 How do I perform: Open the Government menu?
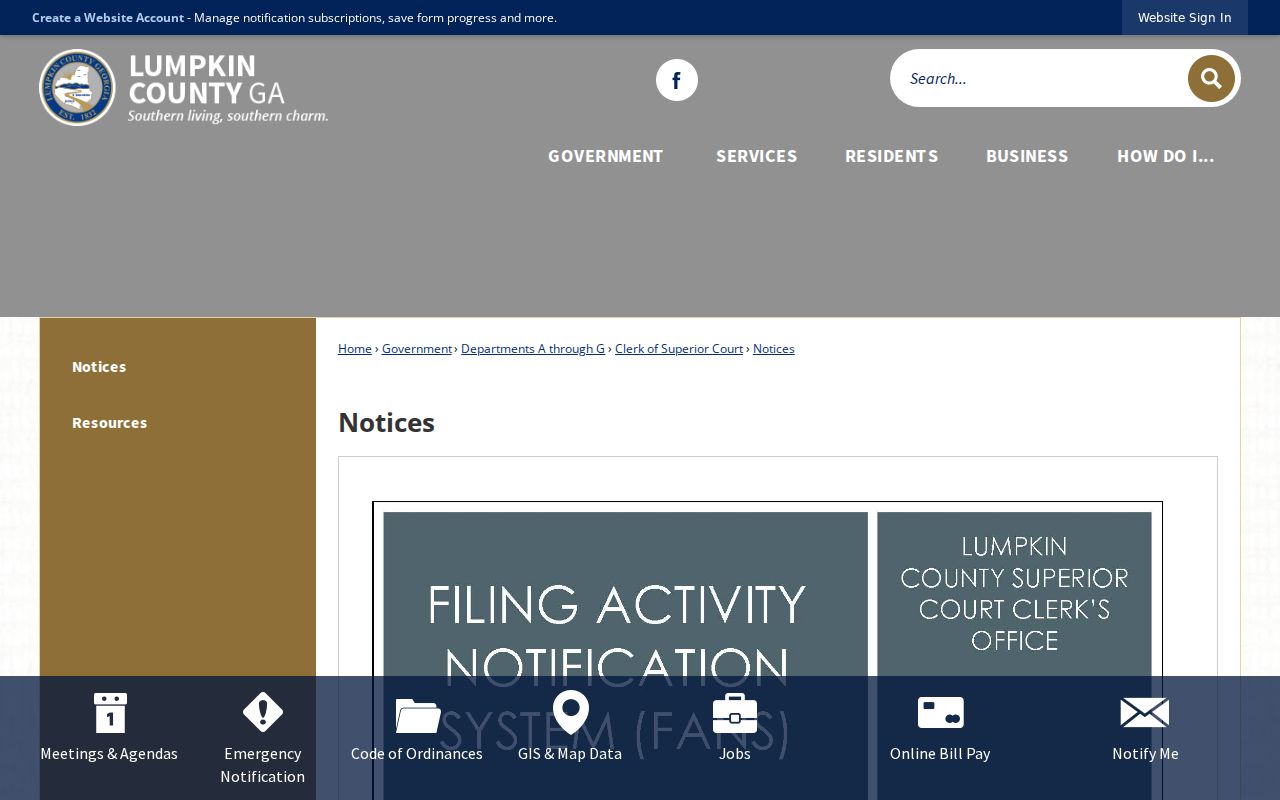605,156
